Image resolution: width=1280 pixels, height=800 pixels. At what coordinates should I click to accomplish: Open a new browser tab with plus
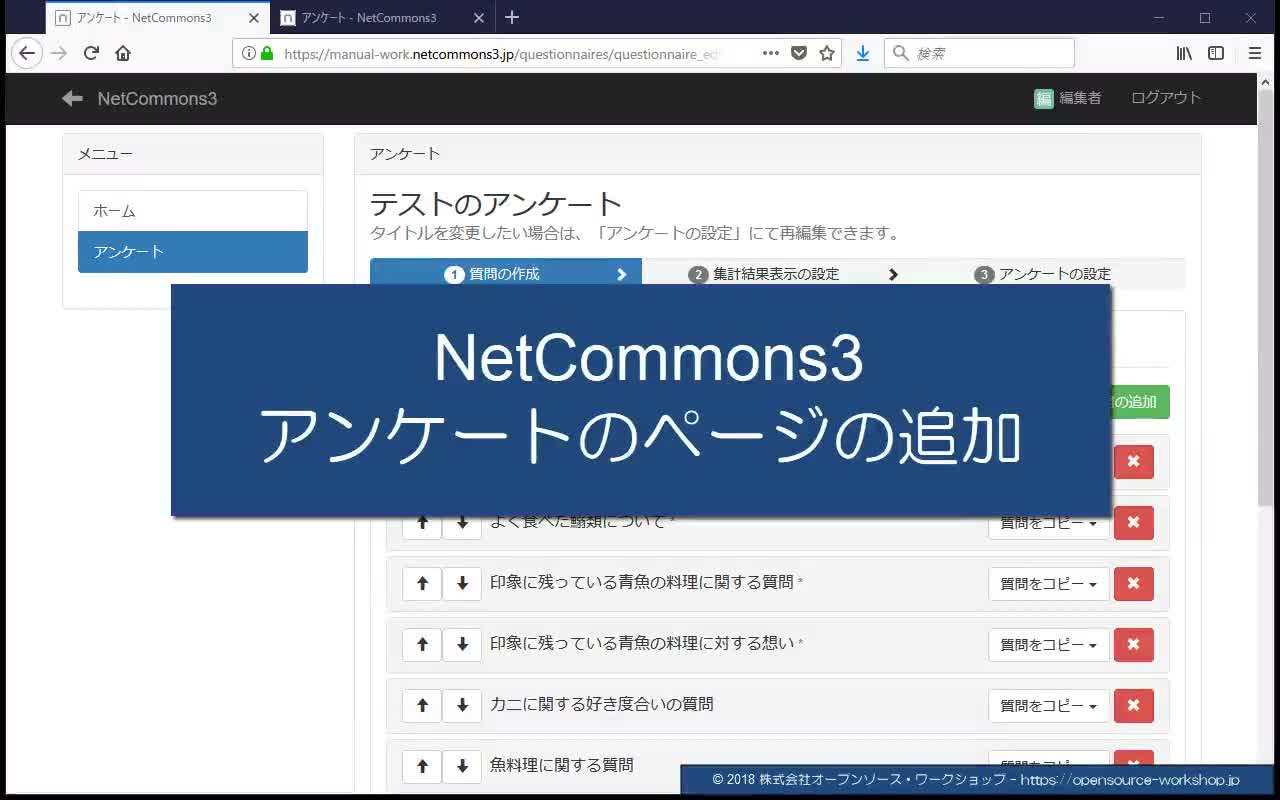(x=512, y=17)
